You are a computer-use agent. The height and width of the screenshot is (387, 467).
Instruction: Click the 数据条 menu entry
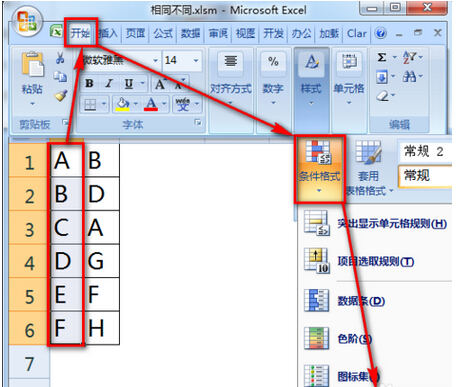coord(361,301)
